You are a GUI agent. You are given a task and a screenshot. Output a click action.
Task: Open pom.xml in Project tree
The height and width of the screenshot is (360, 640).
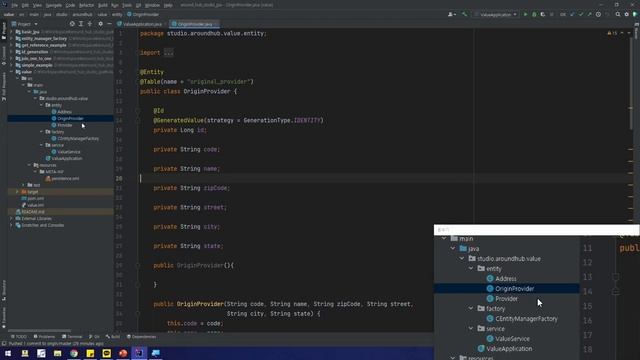point(36,198)
